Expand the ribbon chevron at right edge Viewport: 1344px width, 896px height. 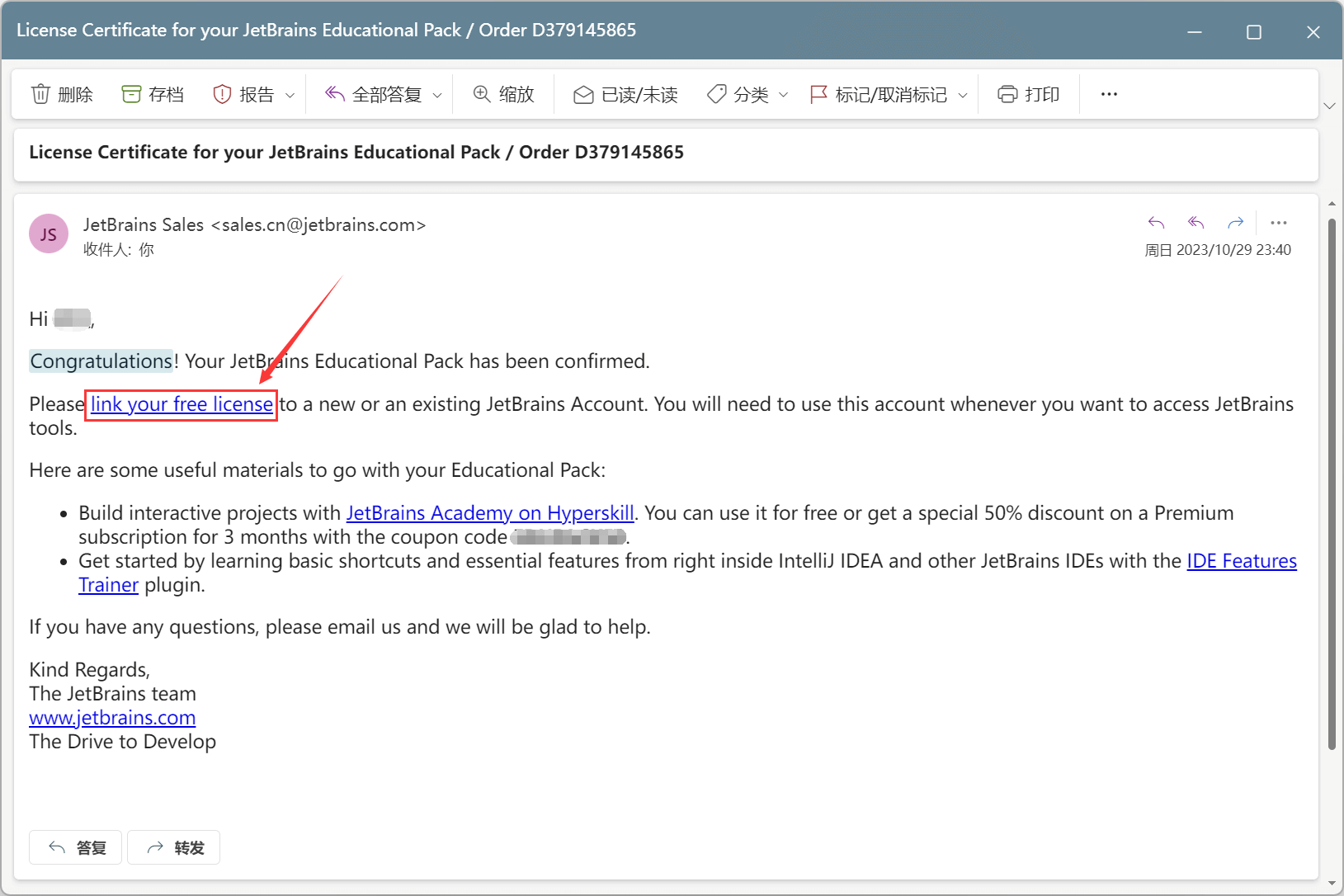pyautogui.click(x=1329, y=106)
